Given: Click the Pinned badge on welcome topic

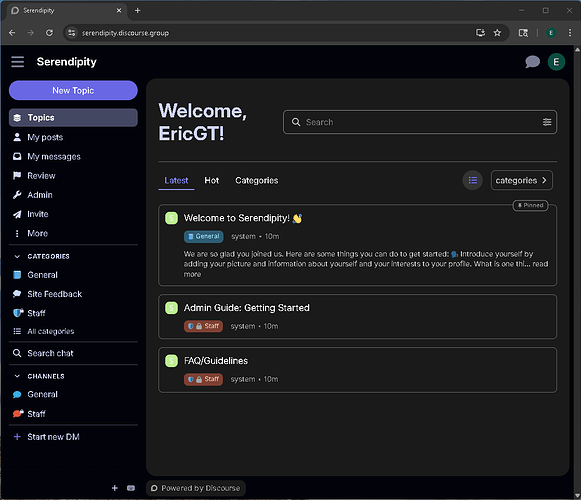Looking at the screenshot, I should [530, 205].
